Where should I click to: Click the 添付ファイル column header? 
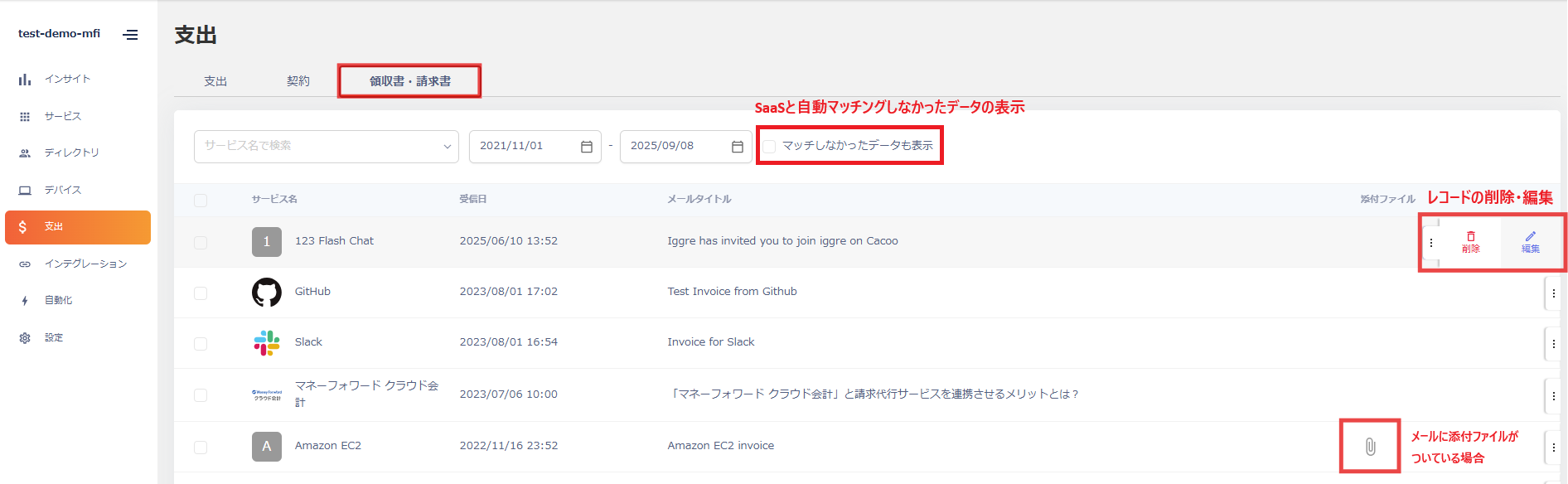tap(1387, 200)
